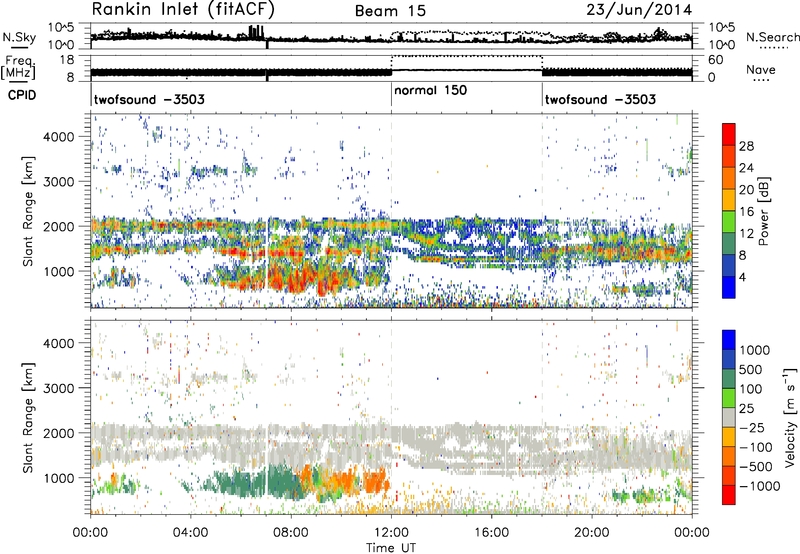Click the '4000' tick on the power panel
800x554 pixels.
pos(59,137)
